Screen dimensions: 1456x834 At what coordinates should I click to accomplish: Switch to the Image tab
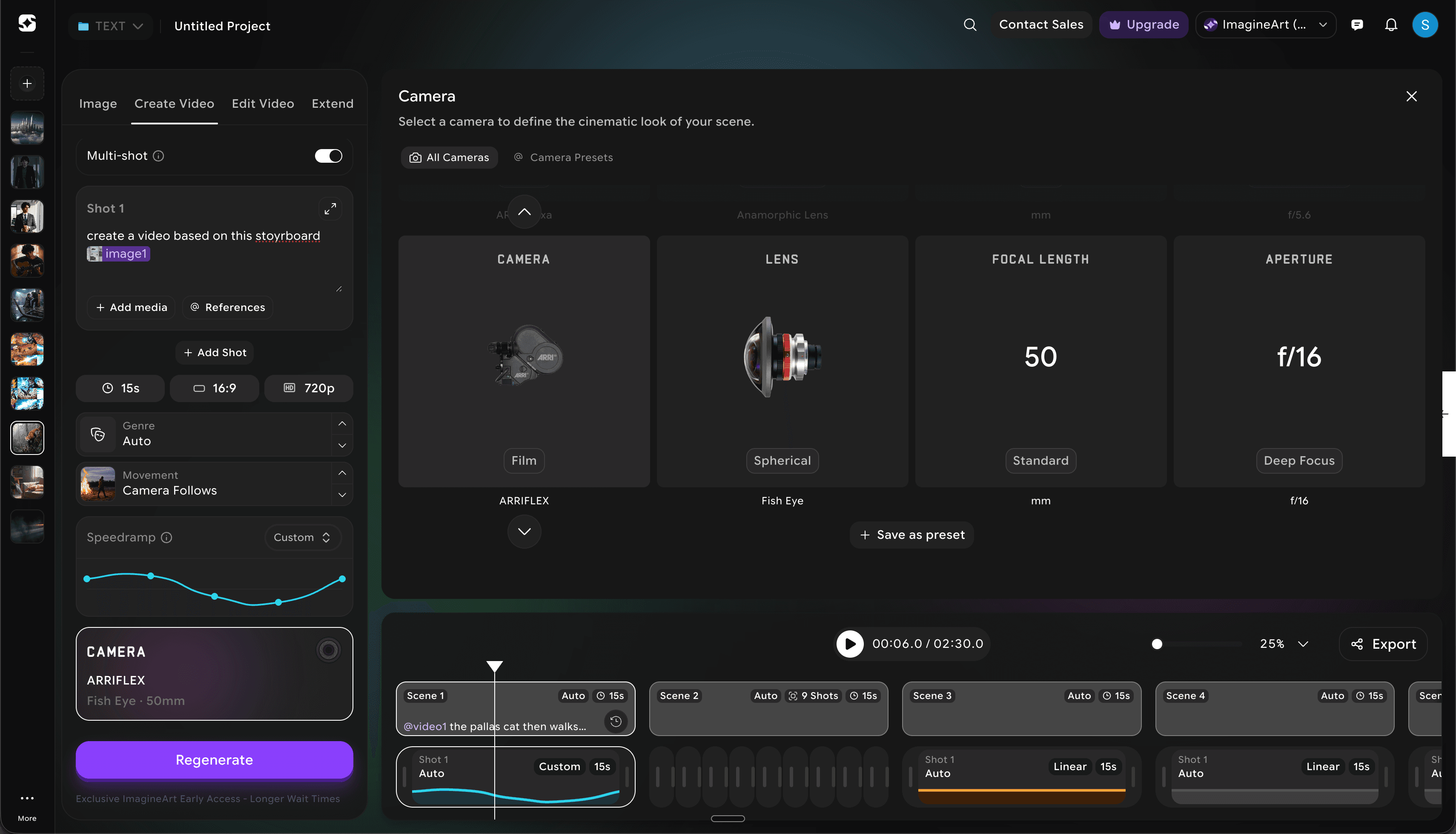pos(98,104)
